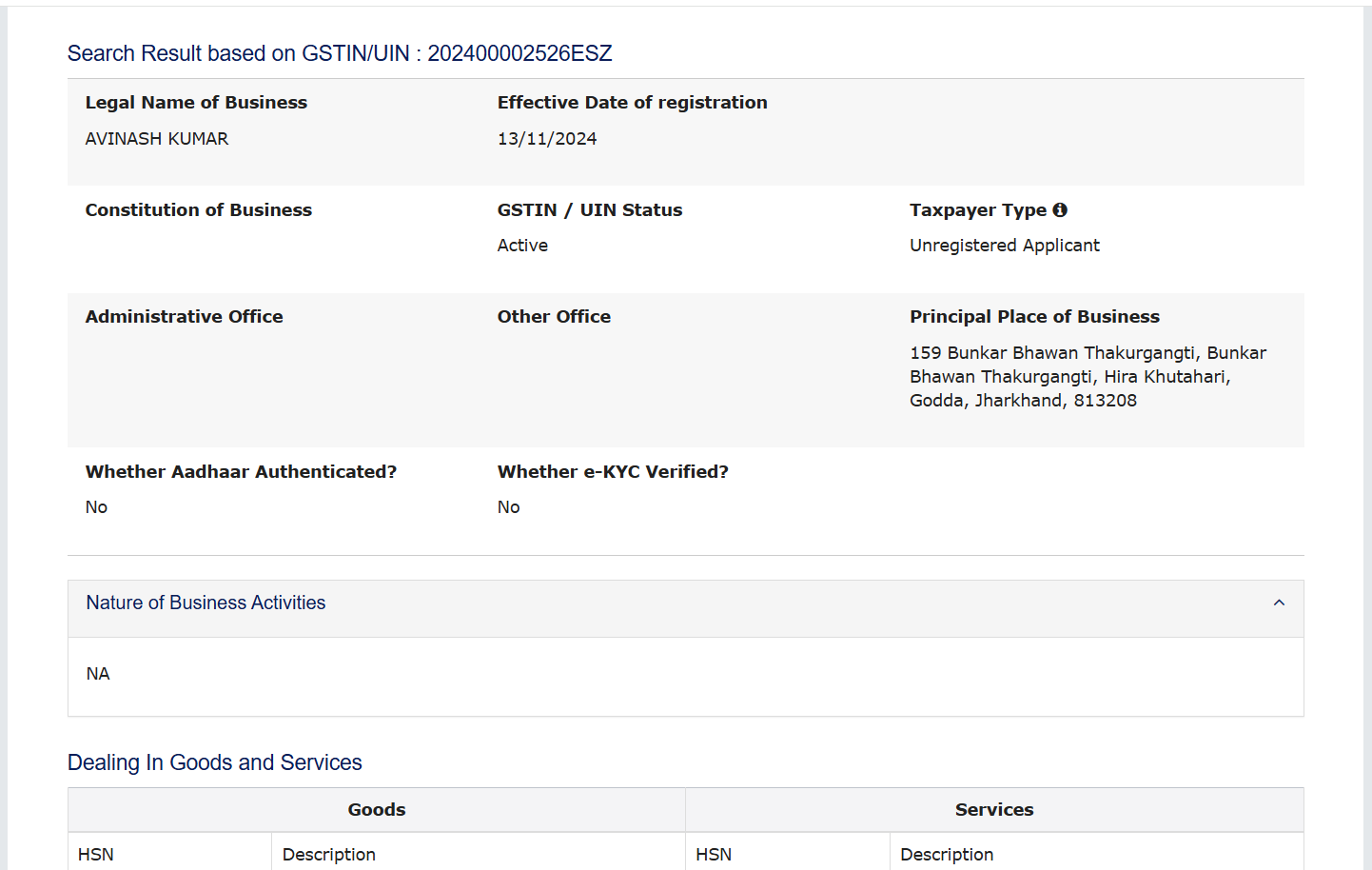Click the Active GSTIN status value
The image size is (1372, 870).
point(522,246)
